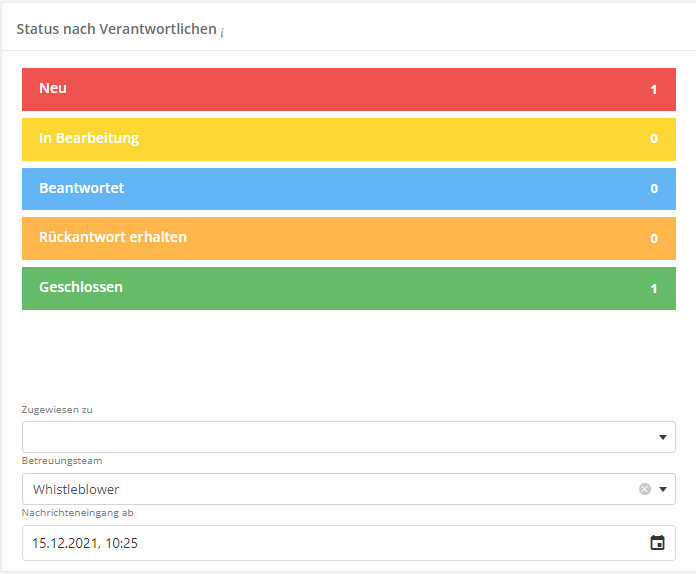Screen dimensions: 696x574
Task: Open the calendar picker icon
Action: coord(657,543)
